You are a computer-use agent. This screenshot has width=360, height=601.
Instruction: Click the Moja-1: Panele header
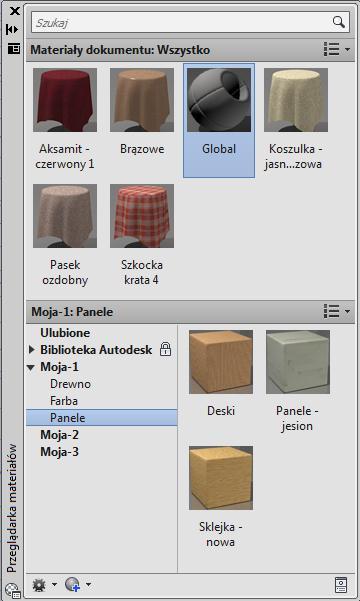point(72,312)
